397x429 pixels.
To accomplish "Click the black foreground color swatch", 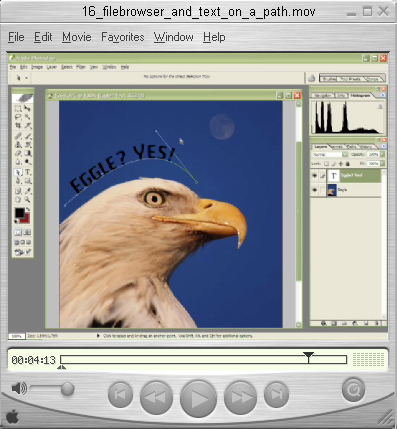I will (19, 213).
